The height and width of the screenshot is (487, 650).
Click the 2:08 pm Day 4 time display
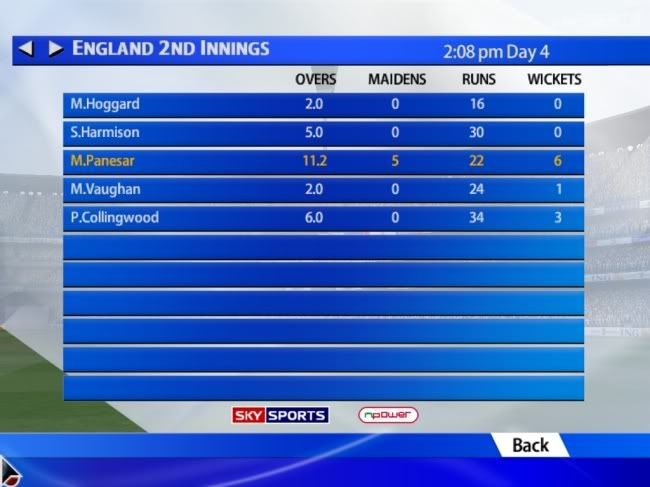tap(496, 52)
